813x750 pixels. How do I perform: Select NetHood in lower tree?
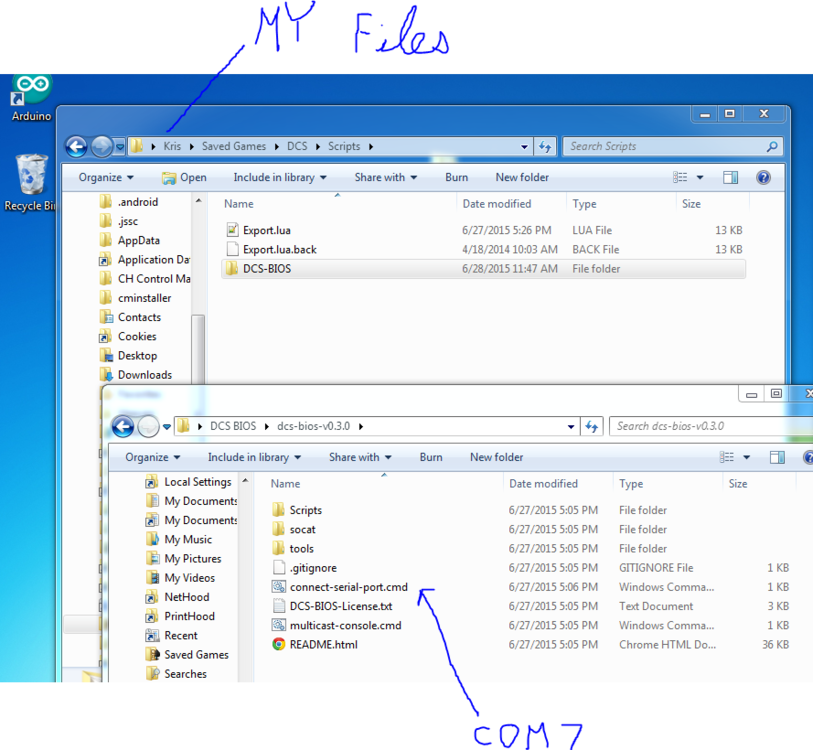point(178,598)
